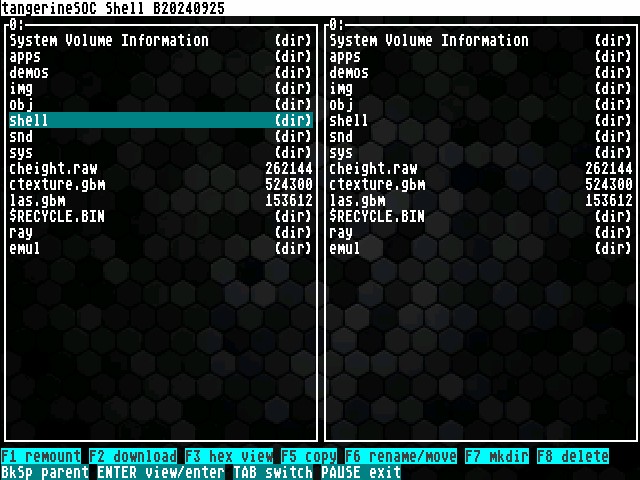
Task: Click BkSp parent hint
Action: pyautogui.click(x=45, y=472)
